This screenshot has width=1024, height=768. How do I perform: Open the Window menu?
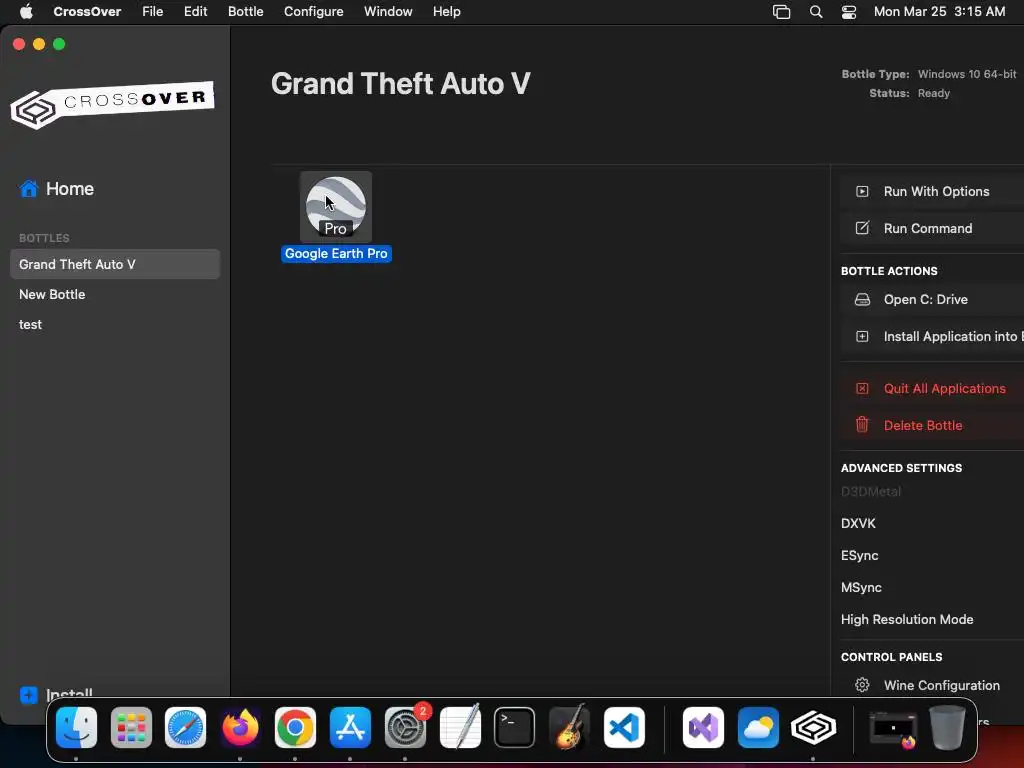(388, 12)
